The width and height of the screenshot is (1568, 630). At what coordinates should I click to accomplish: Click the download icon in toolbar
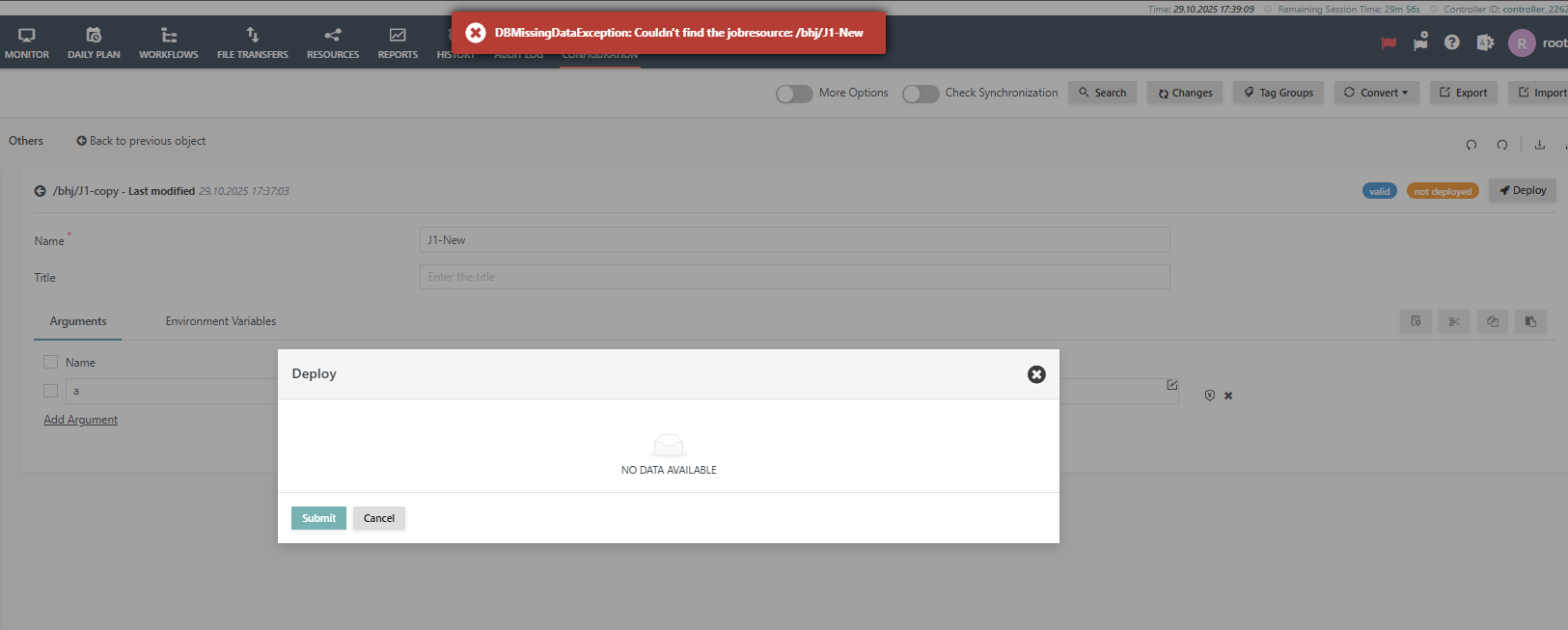pyautogui.click(x=1540, y=145)
